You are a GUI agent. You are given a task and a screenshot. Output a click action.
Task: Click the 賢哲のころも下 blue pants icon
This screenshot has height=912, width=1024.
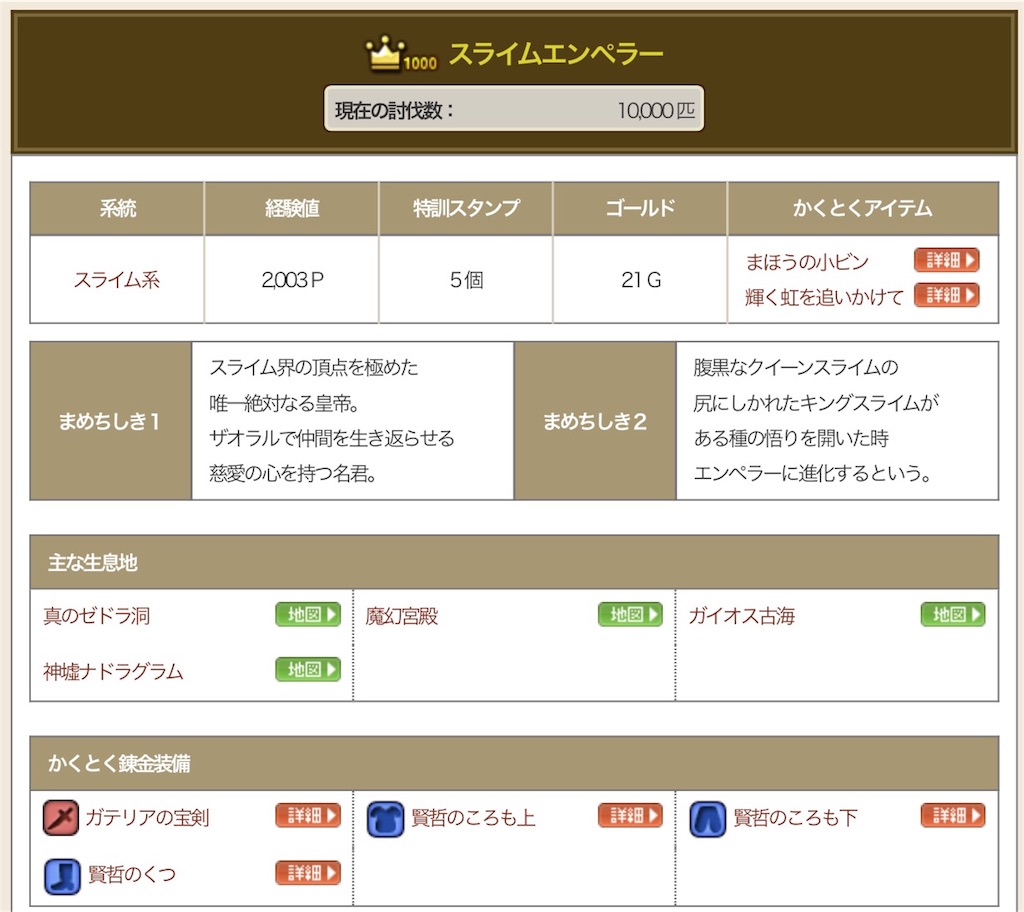[707, 819]
